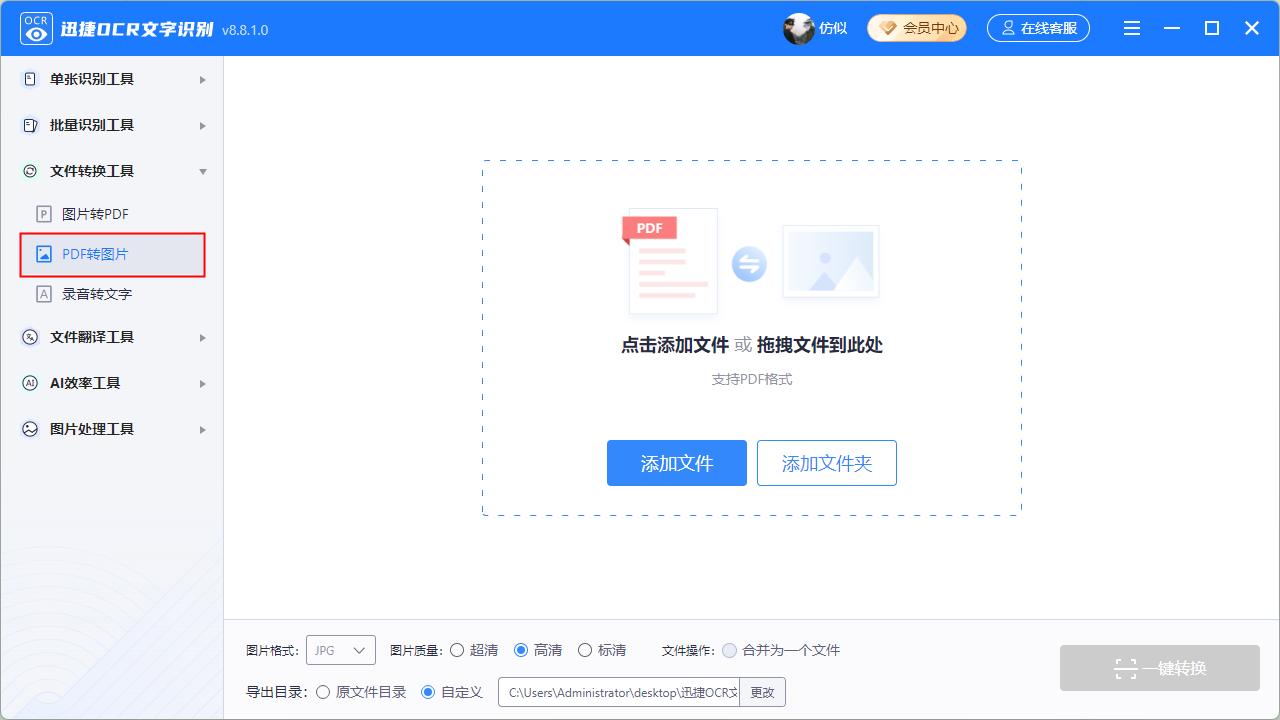Image resolution: width=1280 pixels, height=720 pixels.
Task: Click the PDF document illustration icon
Action: click(x=670, y=261)
